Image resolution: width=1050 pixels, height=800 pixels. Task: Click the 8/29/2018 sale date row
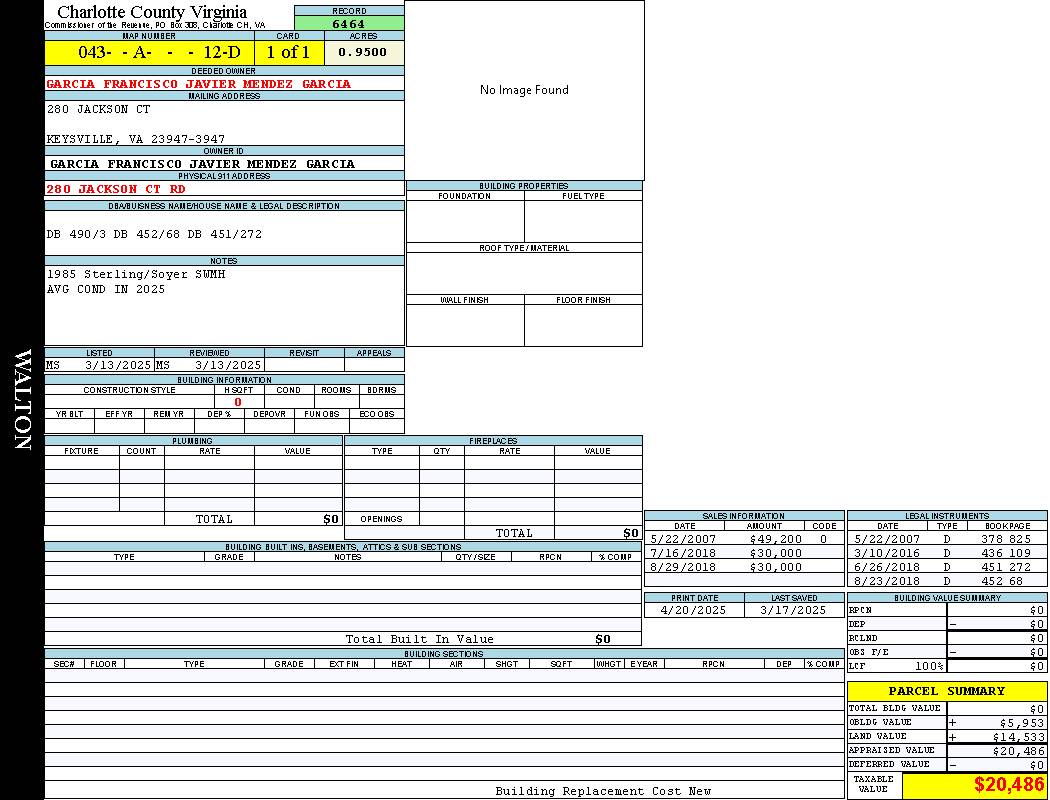click(685, 567)
